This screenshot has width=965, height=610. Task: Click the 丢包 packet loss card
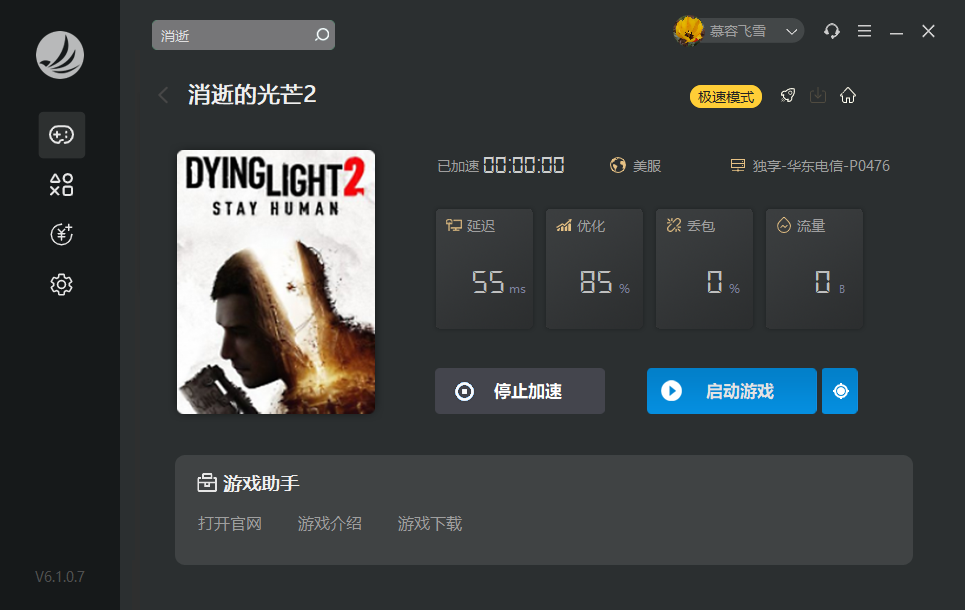pos(704,268)
